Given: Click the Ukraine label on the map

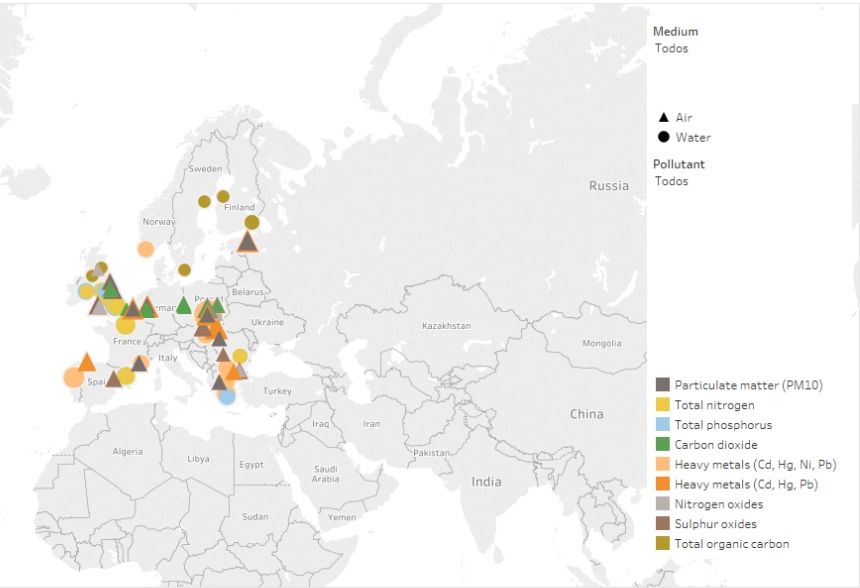Looking at the screenshot, I should pyautogui.click(x=268, y=322).
